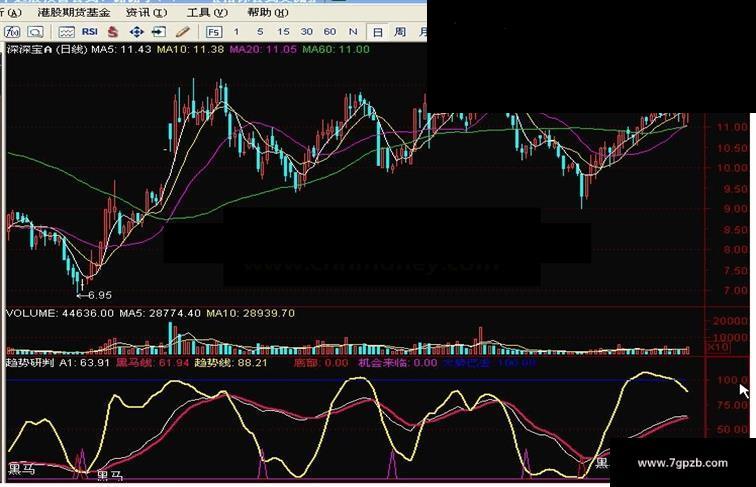This screenshot has height=487, width=756.
Task: Select the 15-minute period
Action: click(x=283, y=32)
